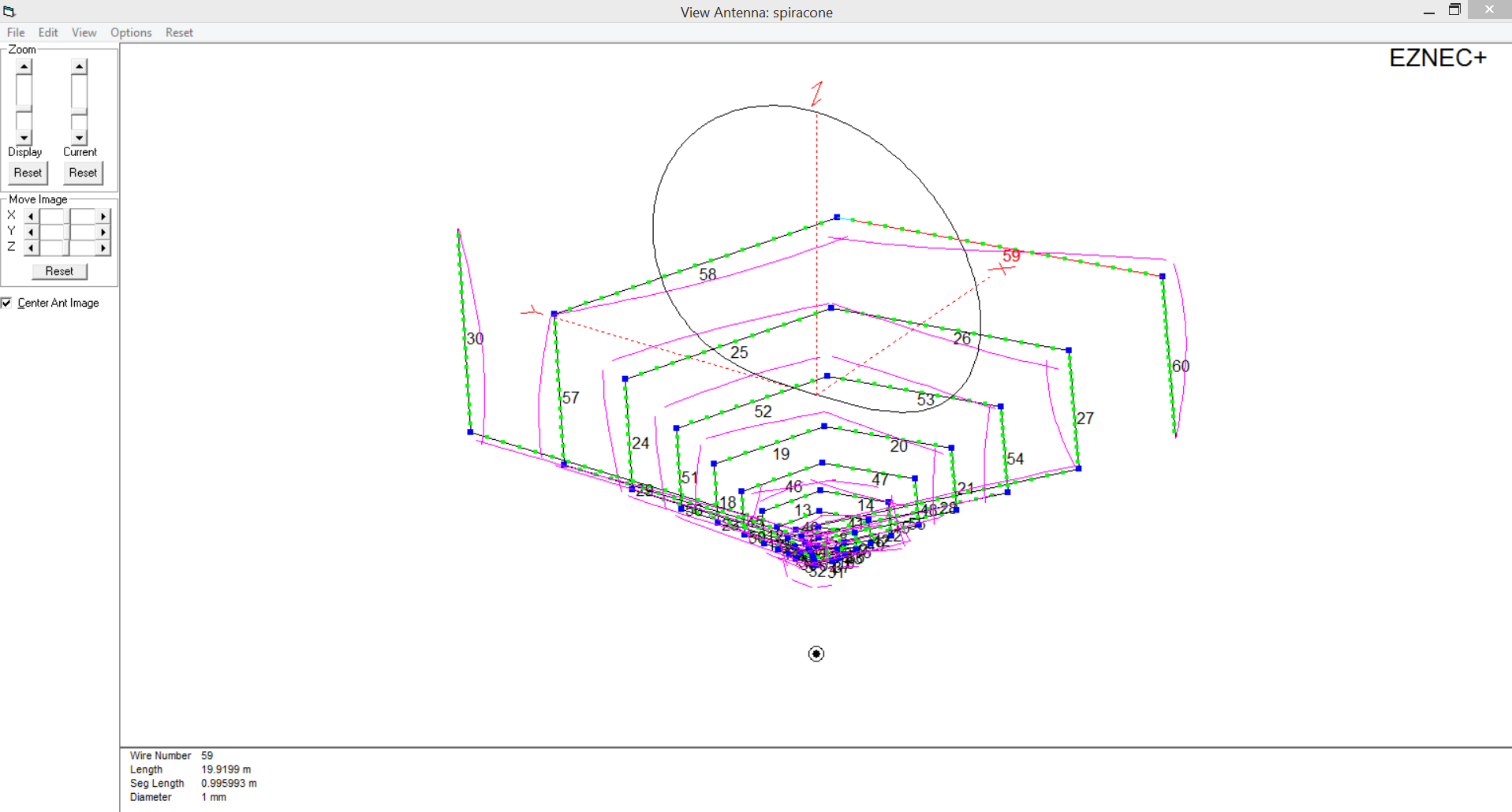Click the Display zoom down arrow
The image size is (1512, 812).
24,138
